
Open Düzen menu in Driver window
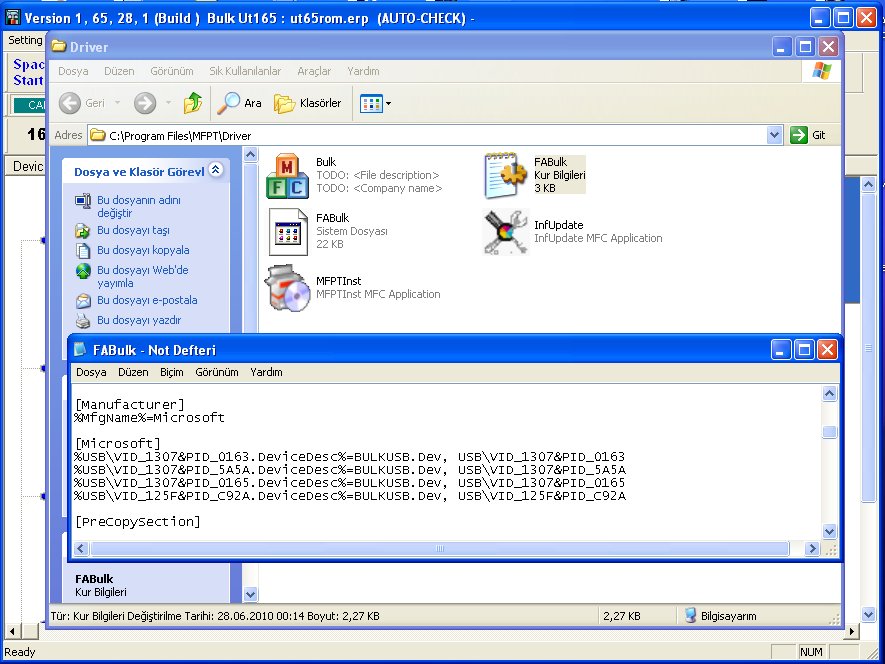(119, 71)
